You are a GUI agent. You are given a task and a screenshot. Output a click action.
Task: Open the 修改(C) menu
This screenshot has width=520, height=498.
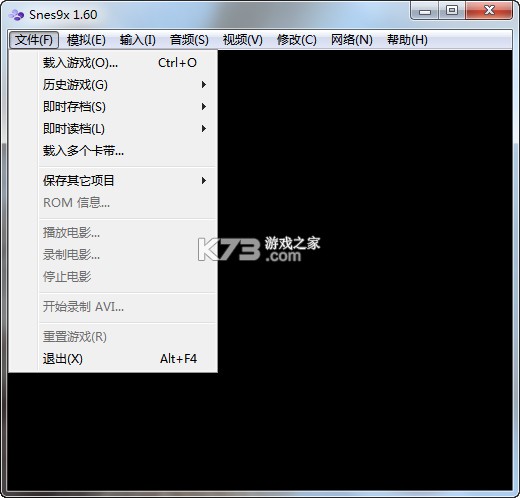(x=297, y=40)
